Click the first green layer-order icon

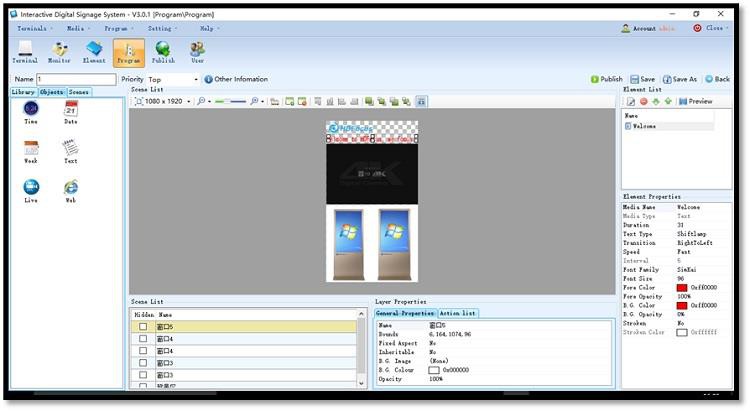[x=369, y=101]
